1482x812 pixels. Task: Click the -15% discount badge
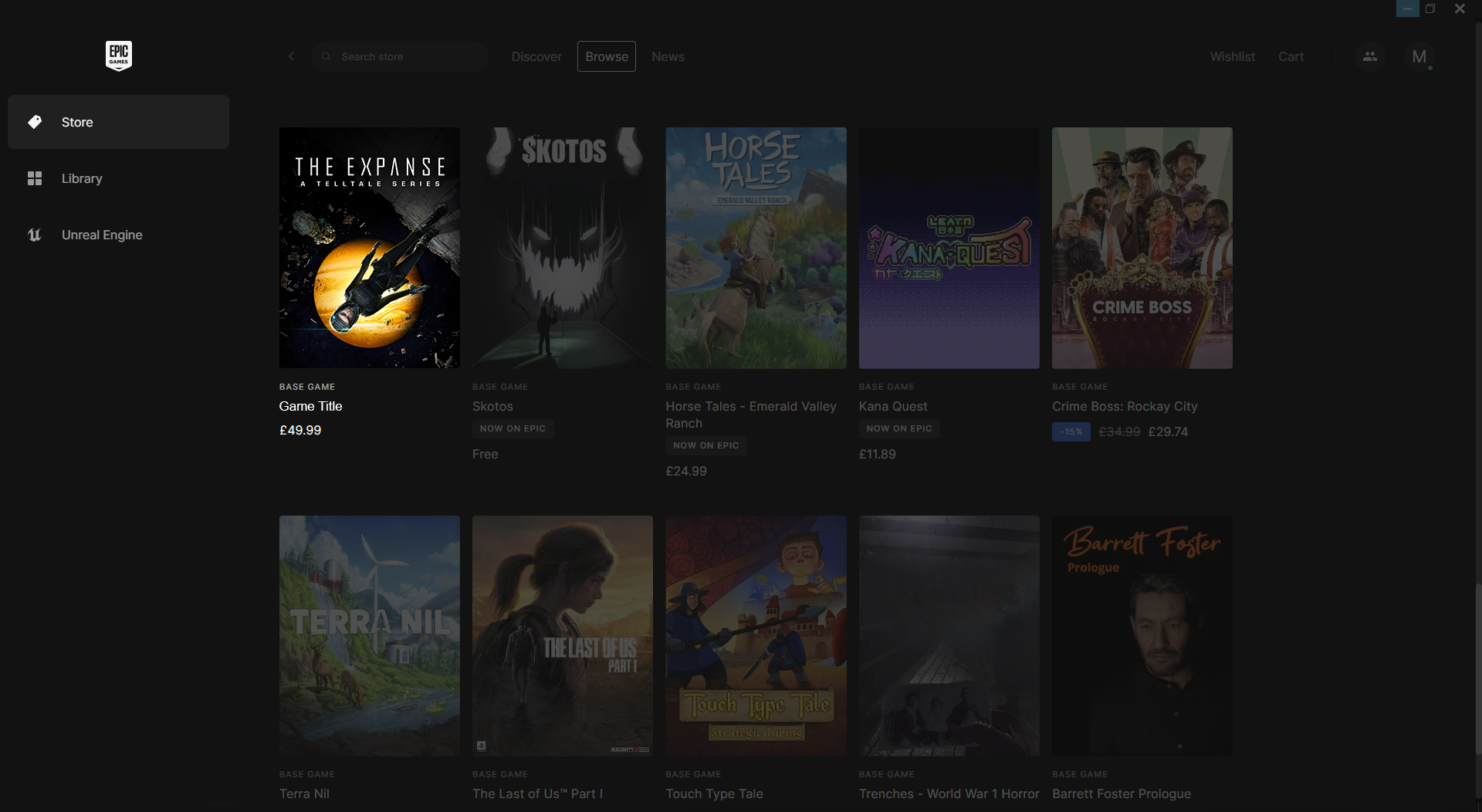[x=1071, y=431]
